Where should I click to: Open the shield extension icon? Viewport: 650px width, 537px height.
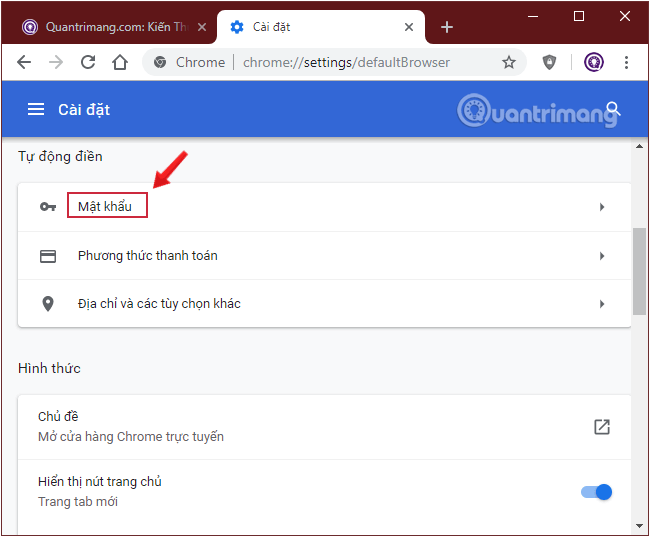549,62
